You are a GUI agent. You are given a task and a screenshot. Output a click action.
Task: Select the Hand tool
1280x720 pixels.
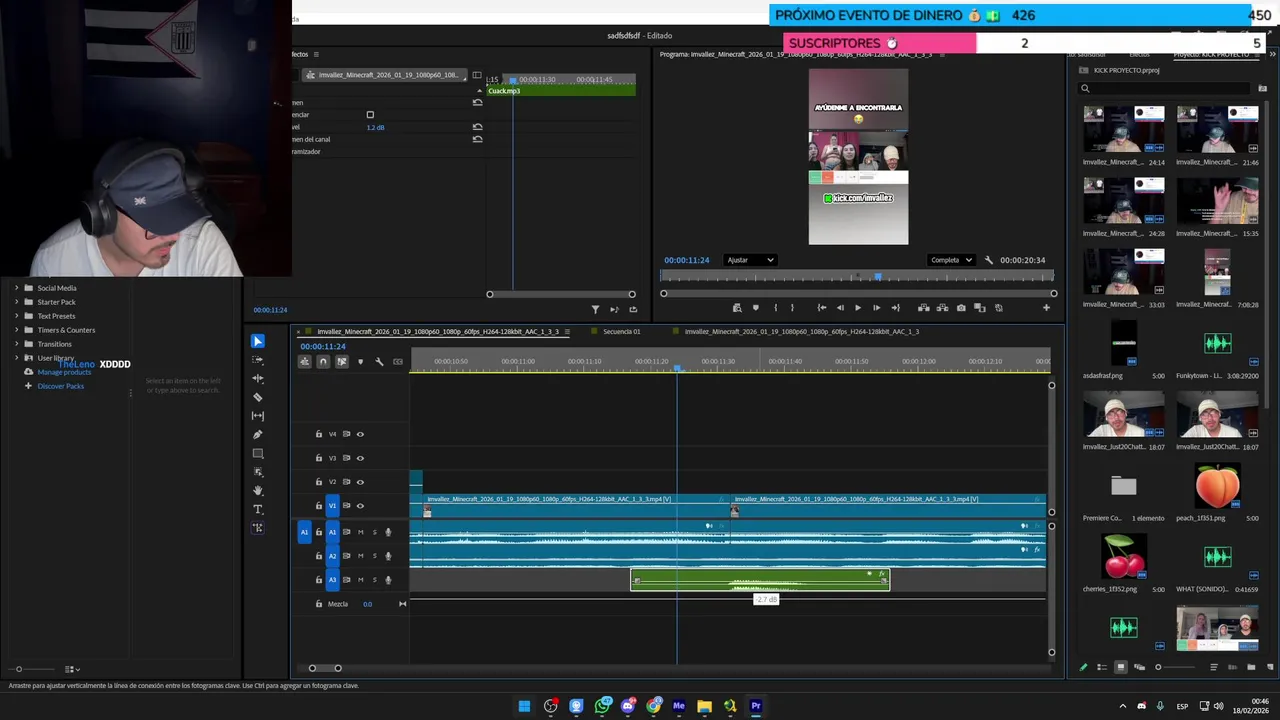258,490
